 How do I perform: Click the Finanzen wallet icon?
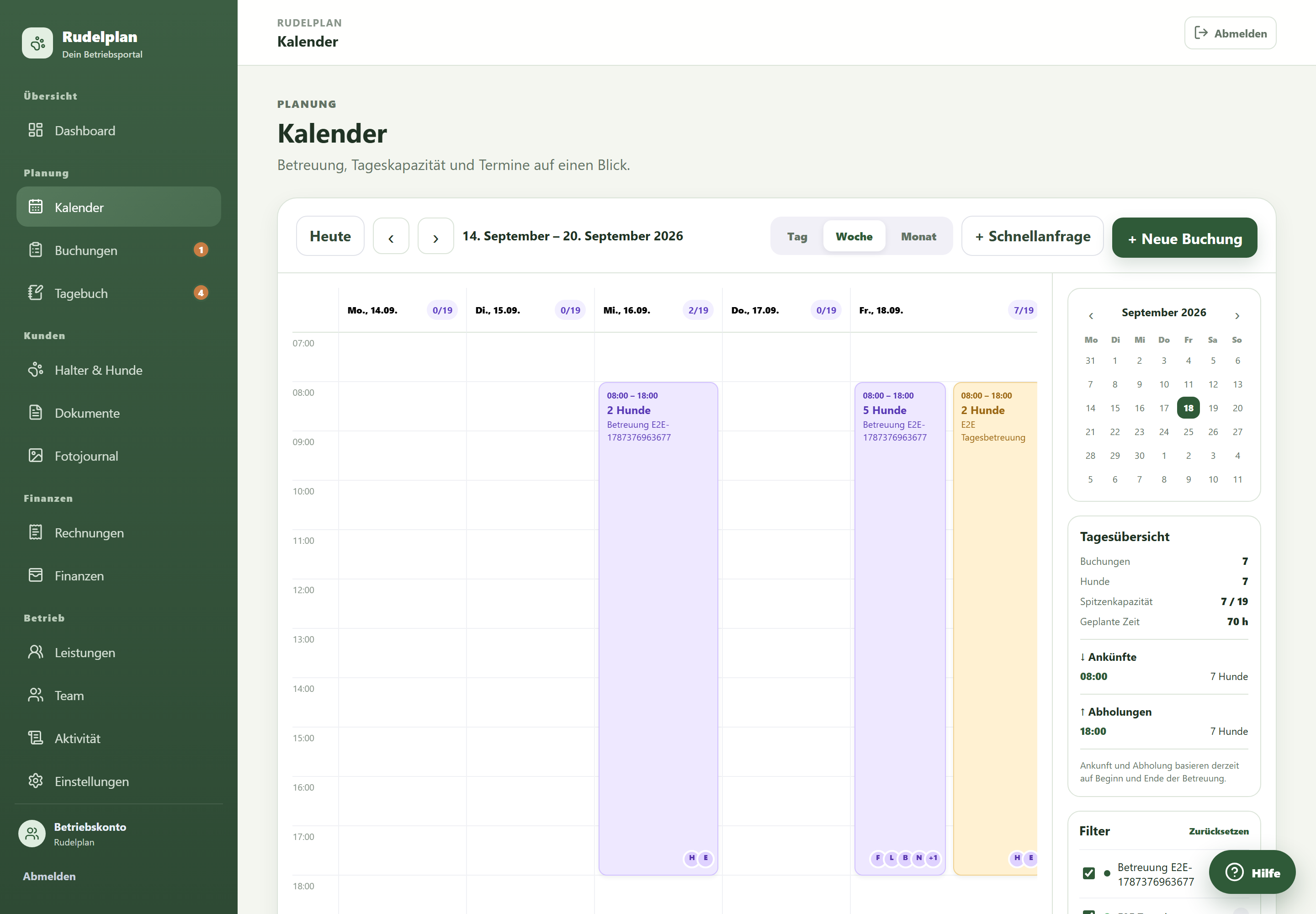click(x=36, y=575)
